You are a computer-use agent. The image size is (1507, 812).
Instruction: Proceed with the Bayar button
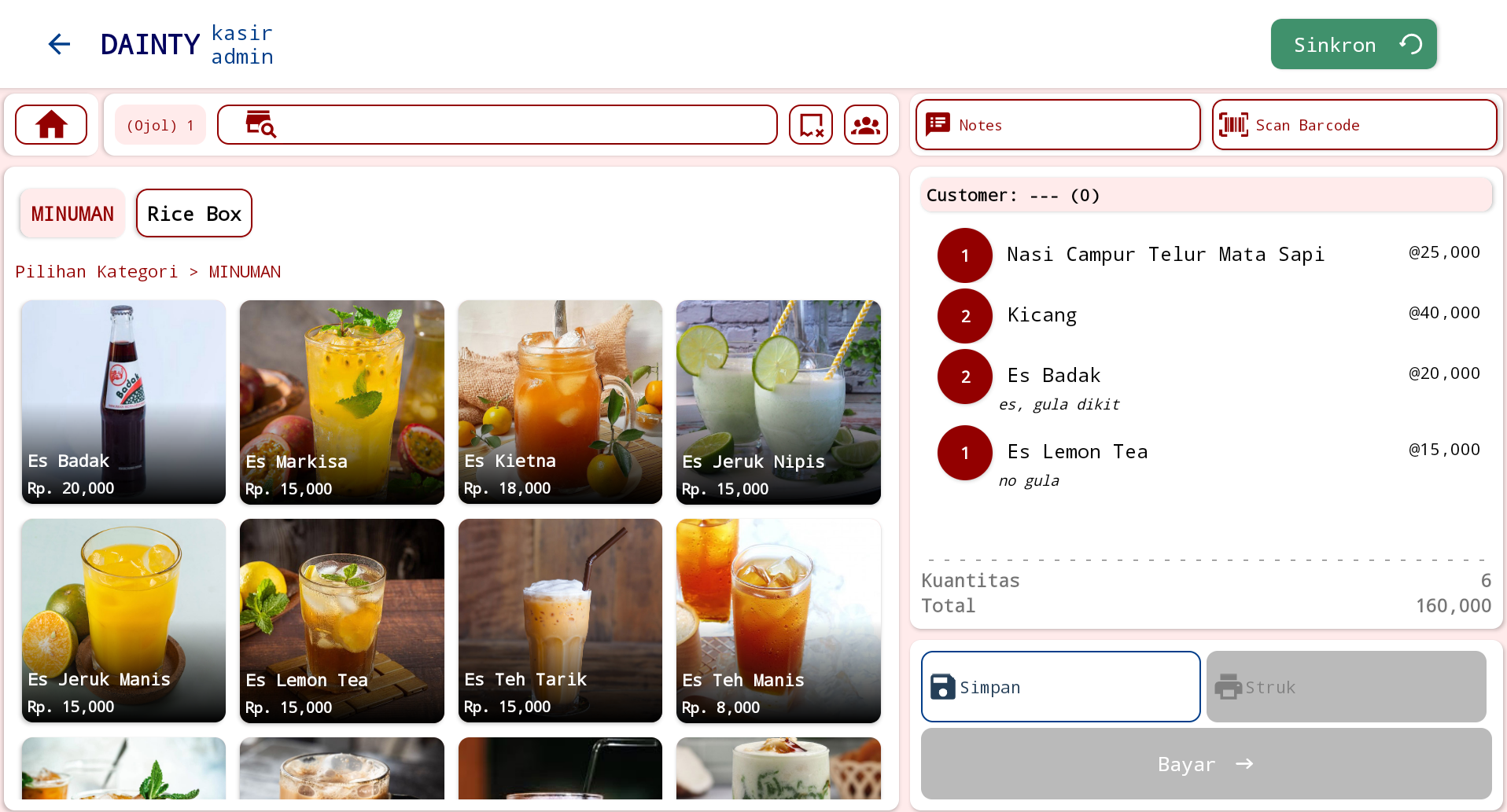[1207, 763]
